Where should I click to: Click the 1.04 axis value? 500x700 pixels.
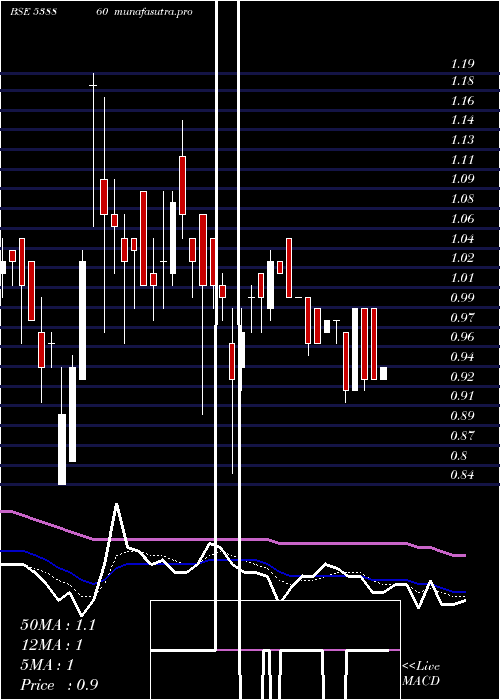(x=462, y=238)
